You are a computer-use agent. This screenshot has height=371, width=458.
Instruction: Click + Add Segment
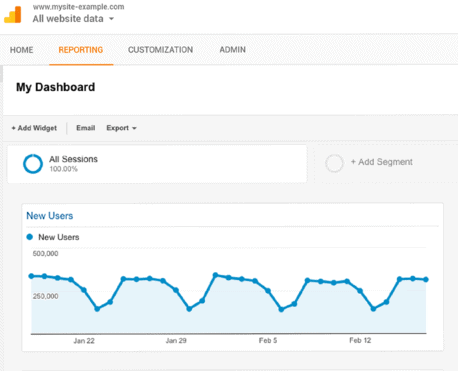382,162
